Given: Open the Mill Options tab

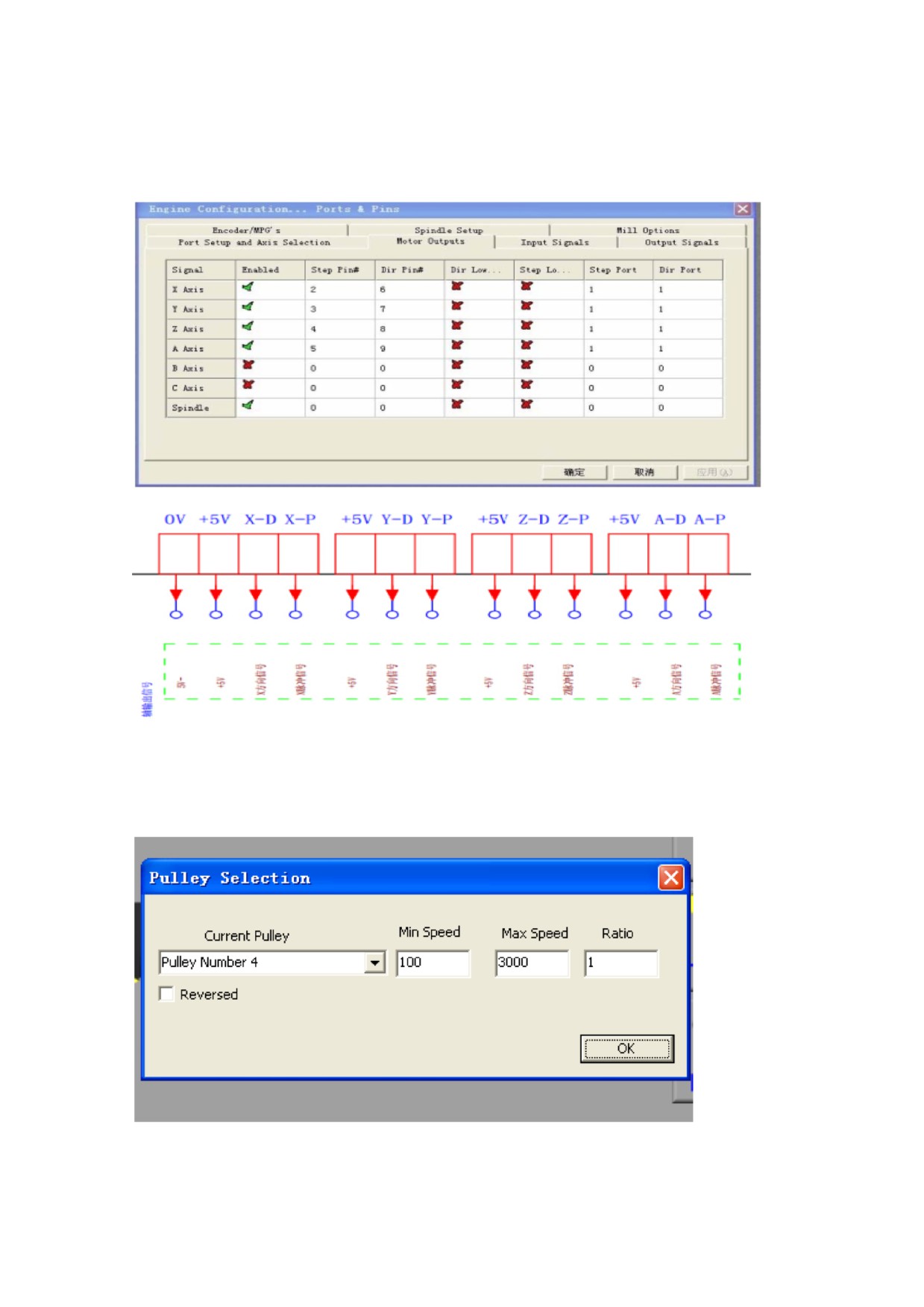Looking at the screenshot, I should (647, 231).
